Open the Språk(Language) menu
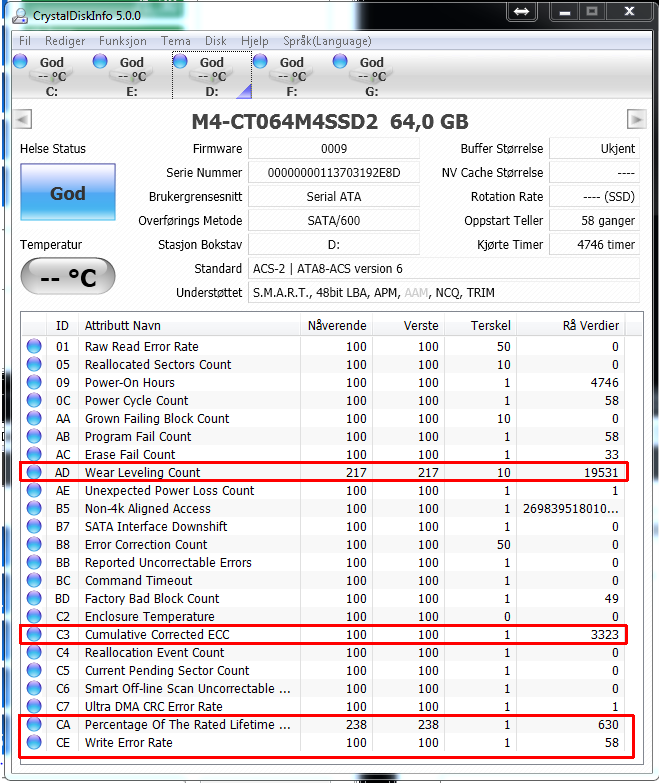The height and width of the screenshot is (783, 659). pyautogui.click(x=327, y=41)
